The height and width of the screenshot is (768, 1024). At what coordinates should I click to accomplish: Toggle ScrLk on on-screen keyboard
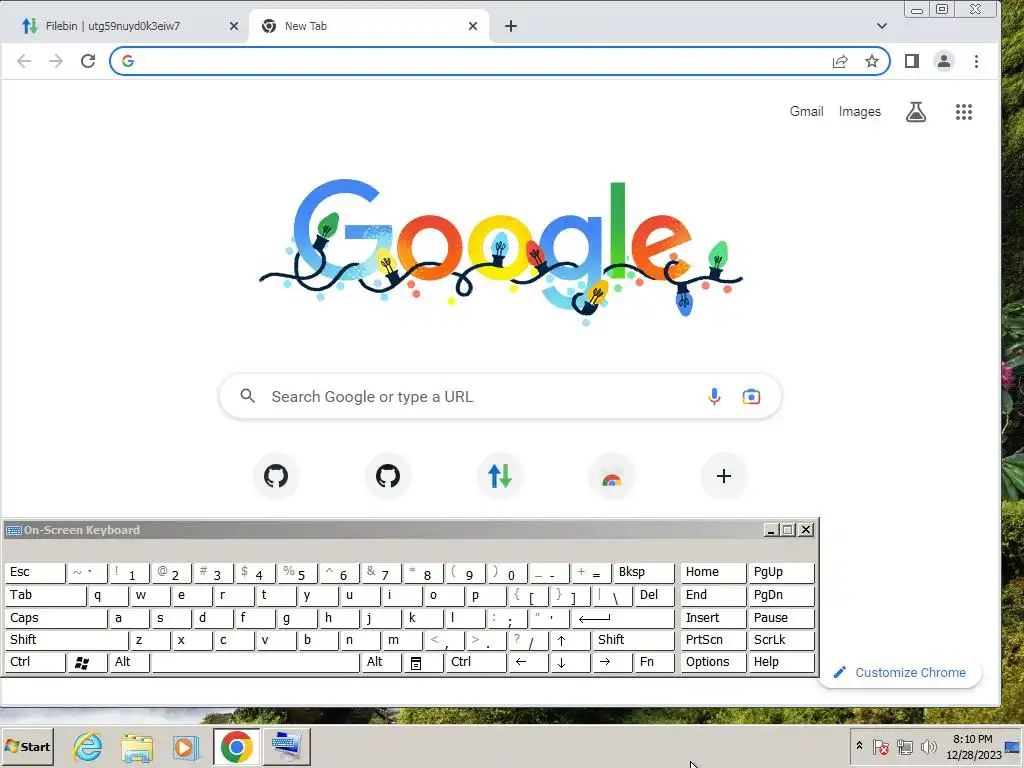782,640
